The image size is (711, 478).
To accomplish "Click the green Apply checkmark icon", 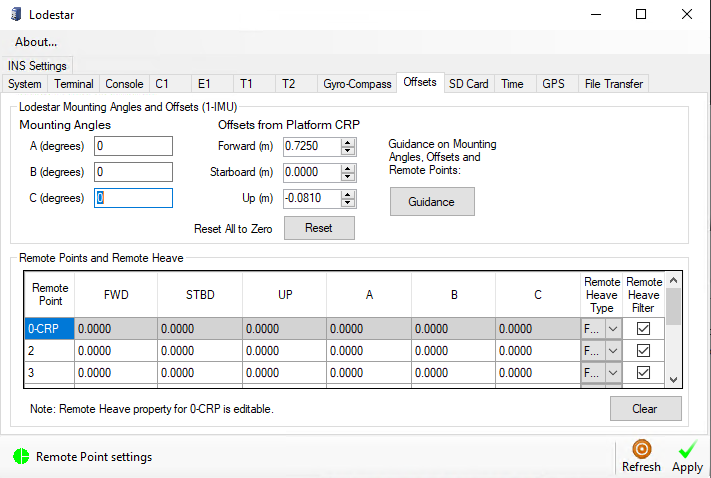I will pos(687,449).
